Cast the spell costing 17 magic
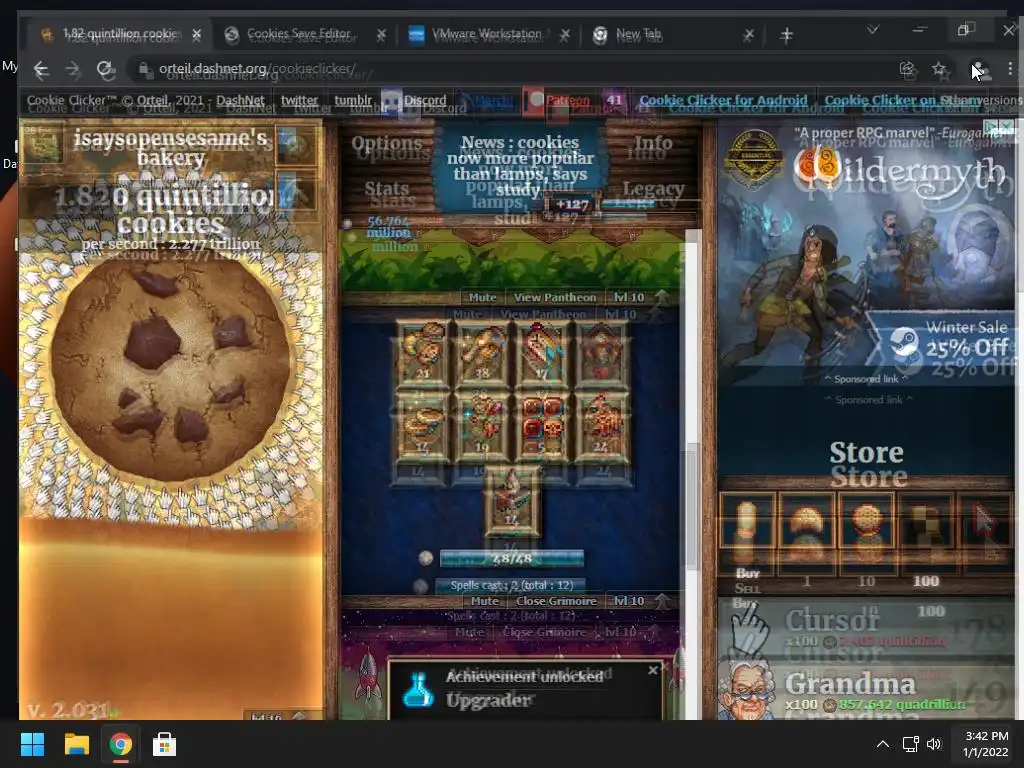 point(541,353)
